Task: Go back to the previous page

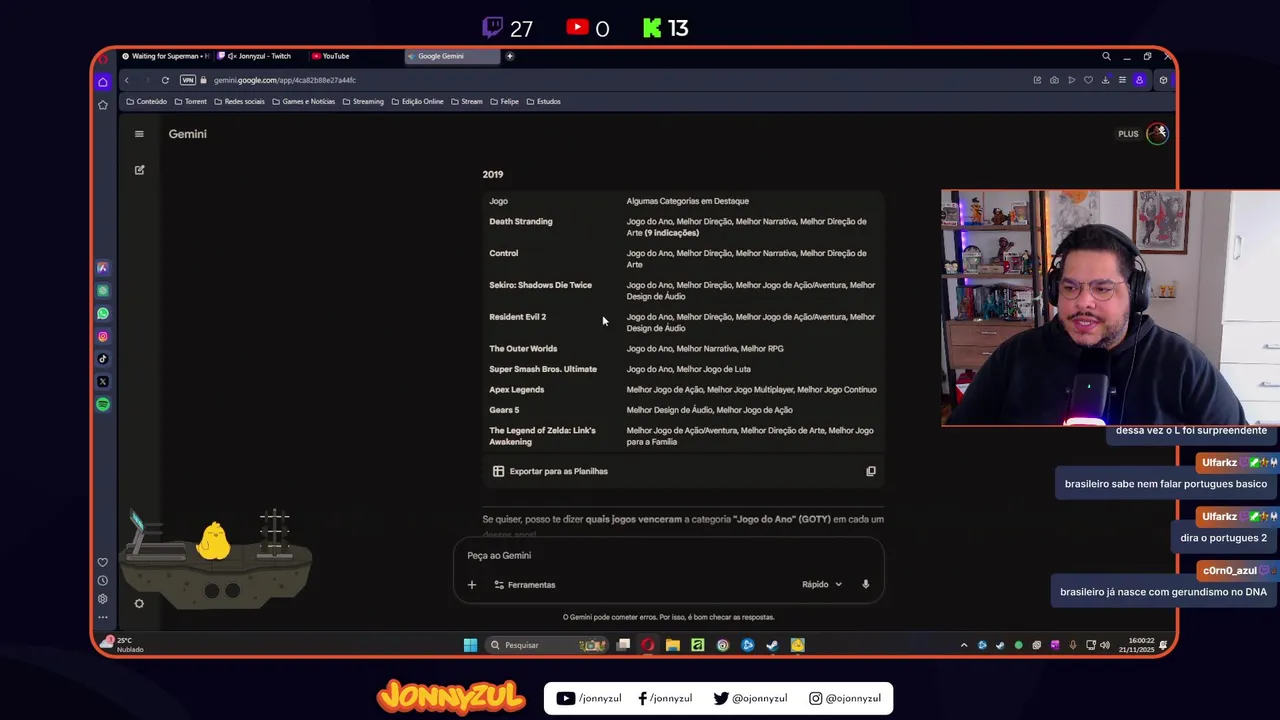Action: [126, 80]
